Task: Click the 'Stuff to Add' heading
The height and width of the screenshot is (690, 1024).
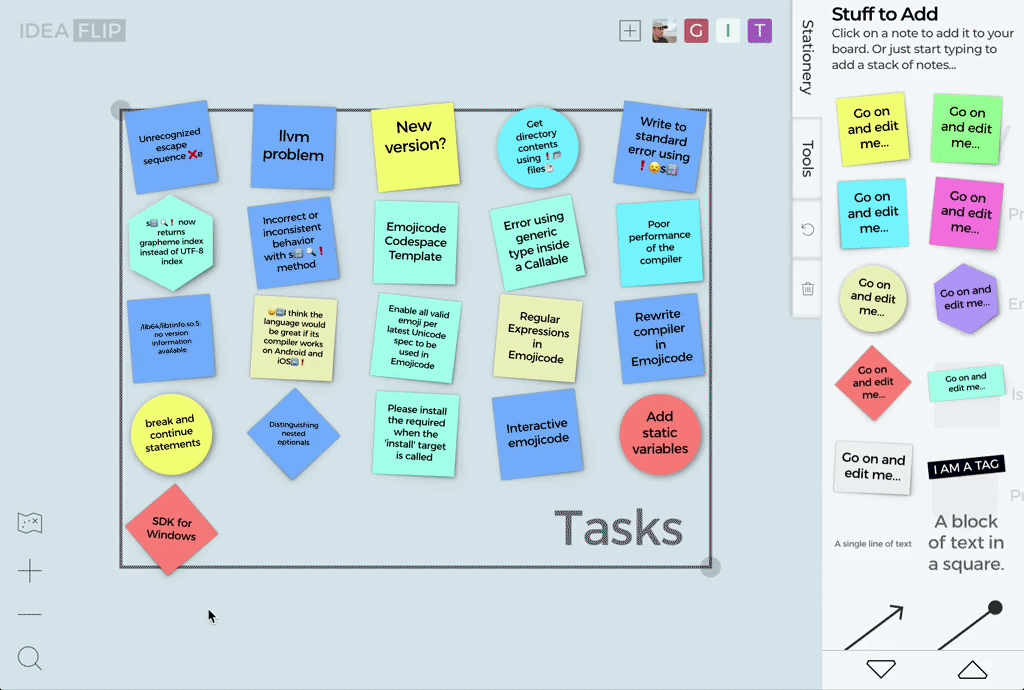Action: coord(884,14)
